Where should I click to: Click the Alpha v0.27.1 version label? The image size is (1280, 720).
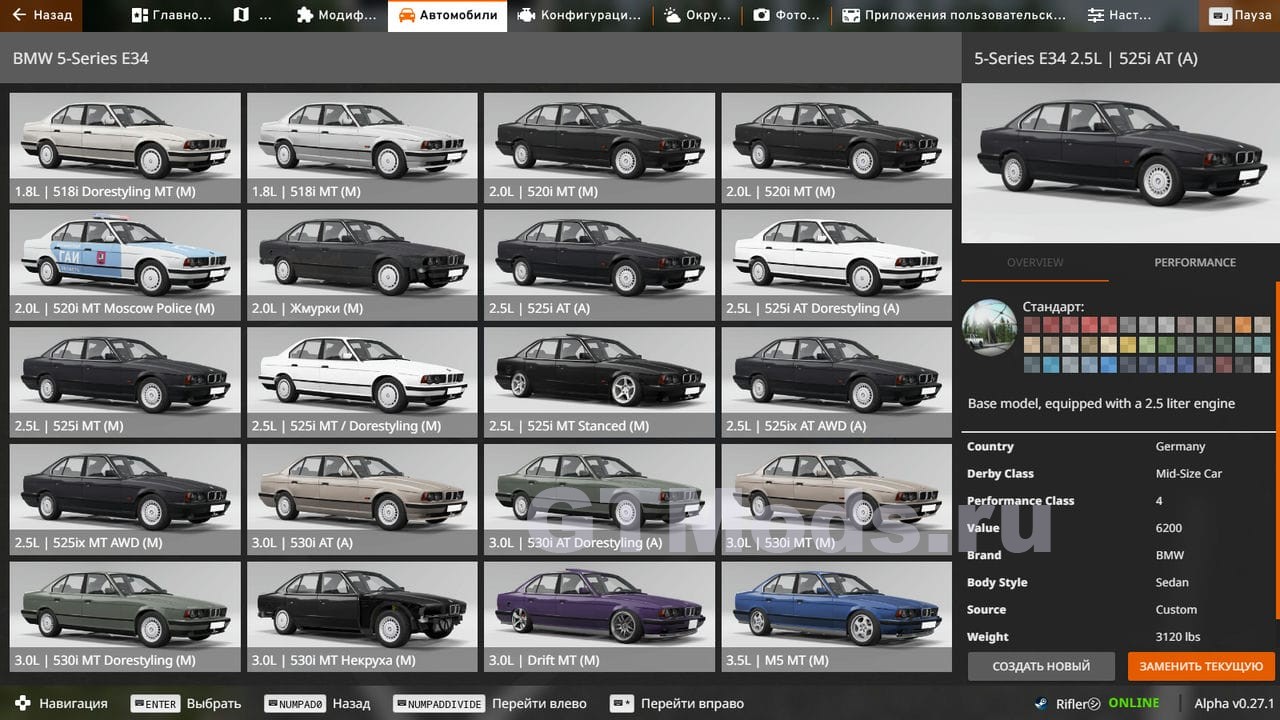(x=1234, y=703)
